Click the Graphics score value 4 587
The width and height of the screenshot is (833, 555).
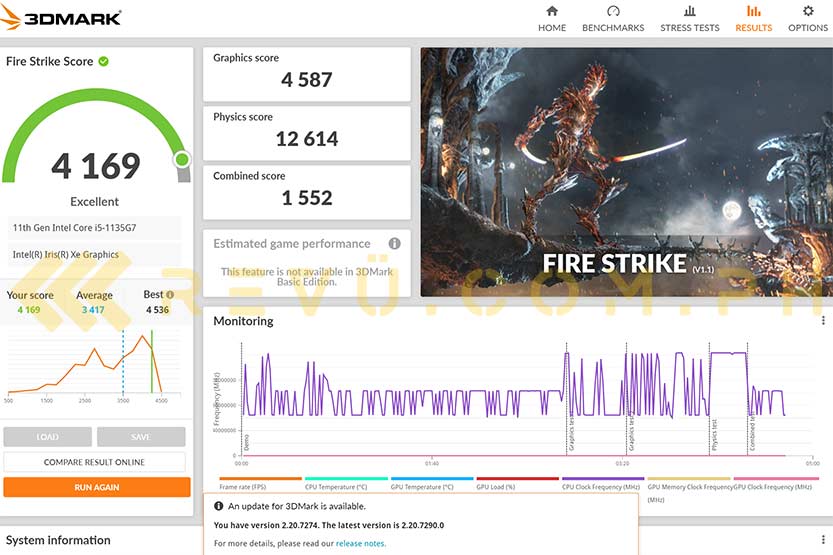click(x=307, y=80)
